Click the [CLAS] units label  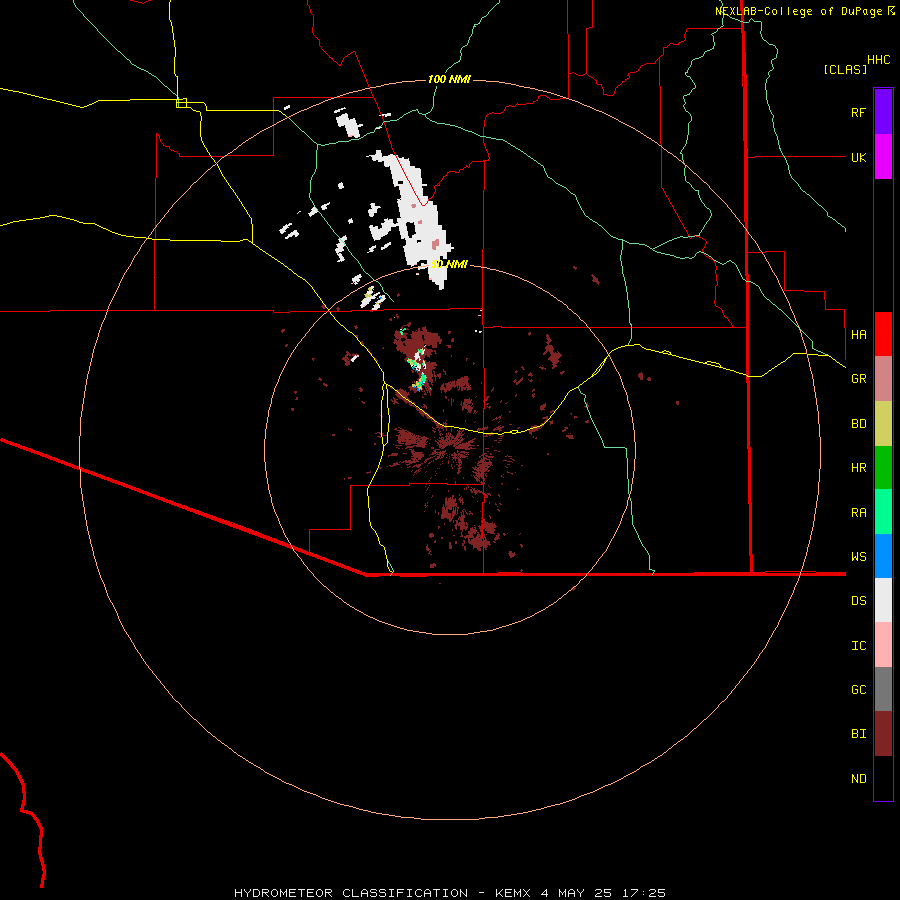click(845, 69)
